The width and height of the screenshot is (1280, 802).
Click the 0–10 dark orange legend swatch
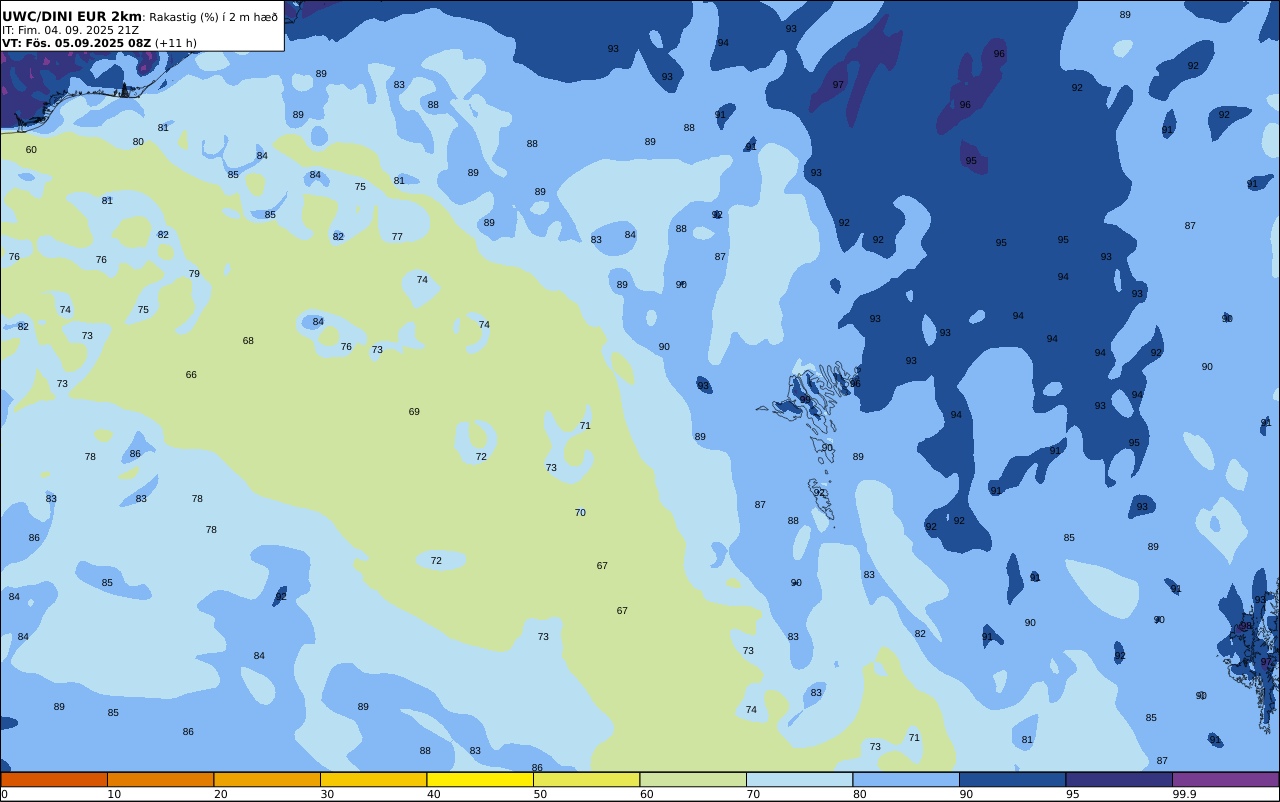click(x=54, y=779)
